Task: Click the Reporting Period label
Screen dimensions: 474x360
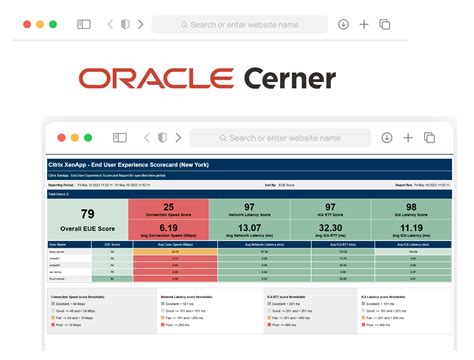Action: coord(61,185)
